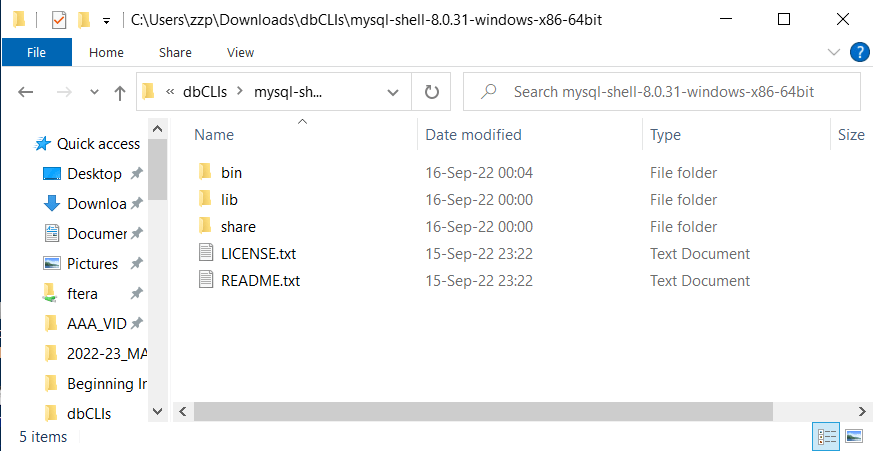
Task: Sort files by the Name column
Action: pyautogui.click(x=214, y=134)
